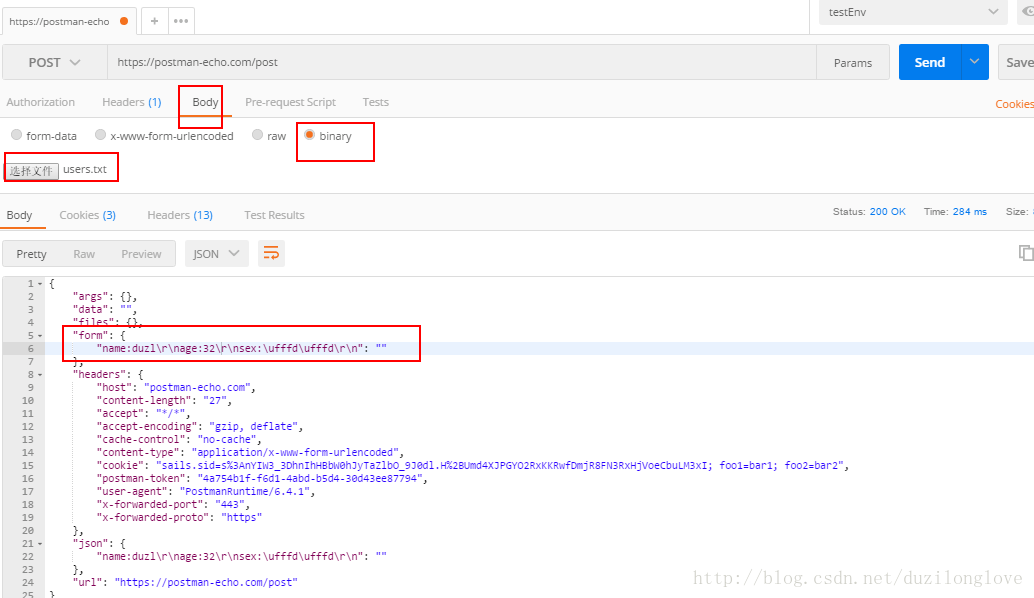The image size is (1034, 598).
Task: Click the 284 ms time value
Action: pos(969,212)
